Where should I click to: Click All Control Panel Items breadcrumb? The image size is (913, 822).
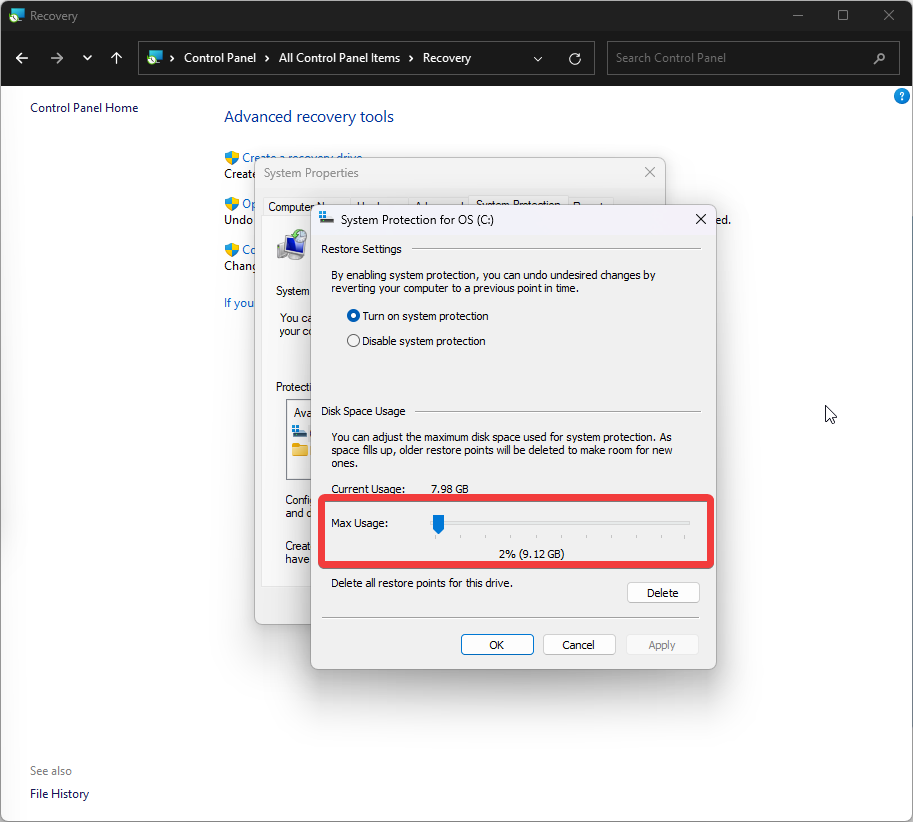point(339,58)
